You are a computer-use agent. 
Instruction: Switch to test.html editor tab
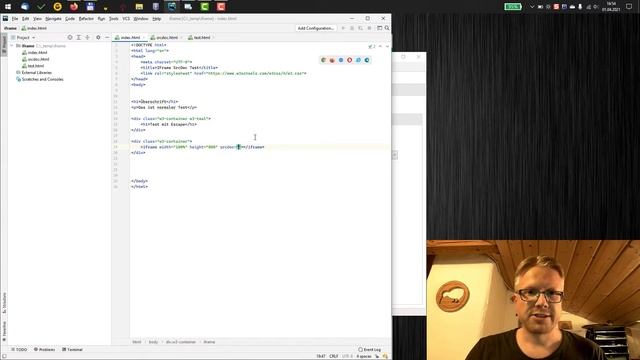click(202, 37)
